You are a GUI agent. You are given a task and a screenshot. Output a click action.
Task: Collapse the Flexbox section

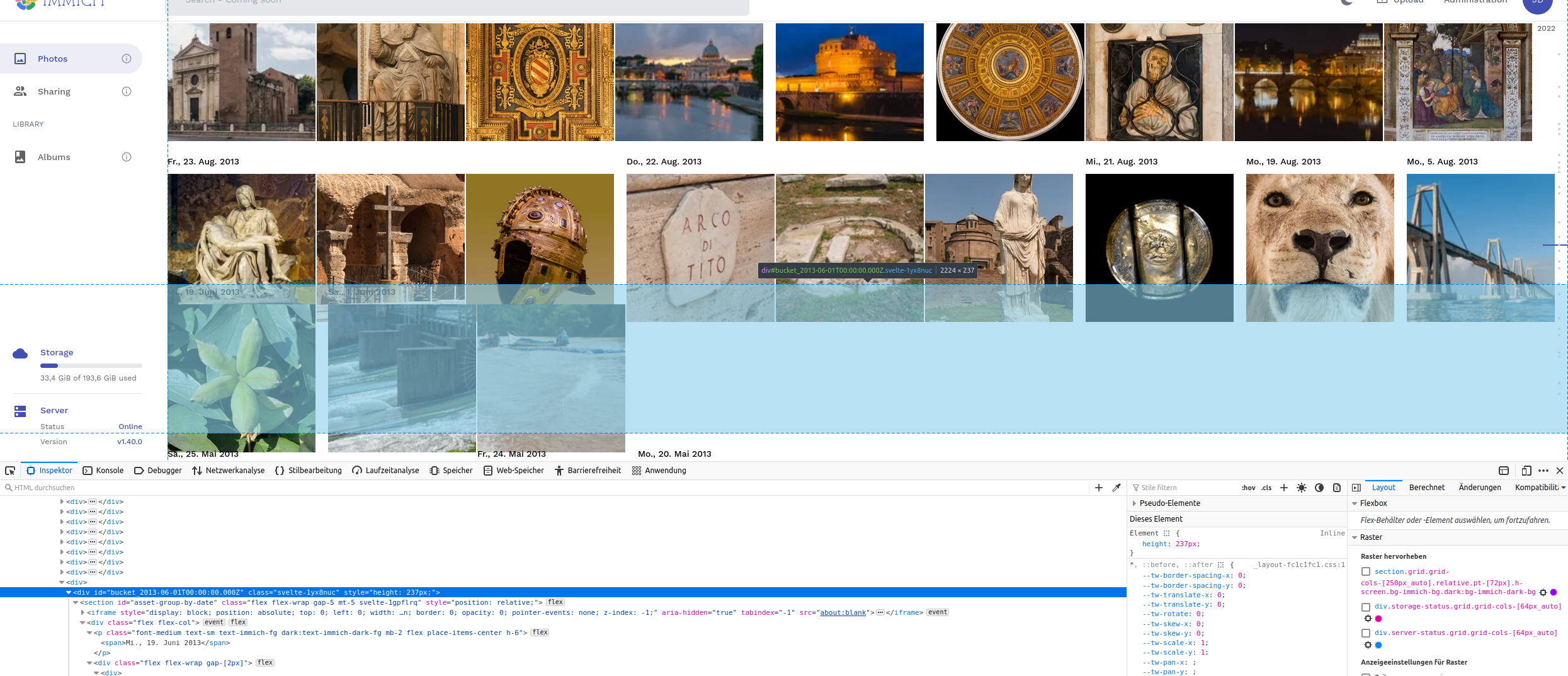[x=1355, y=503]
